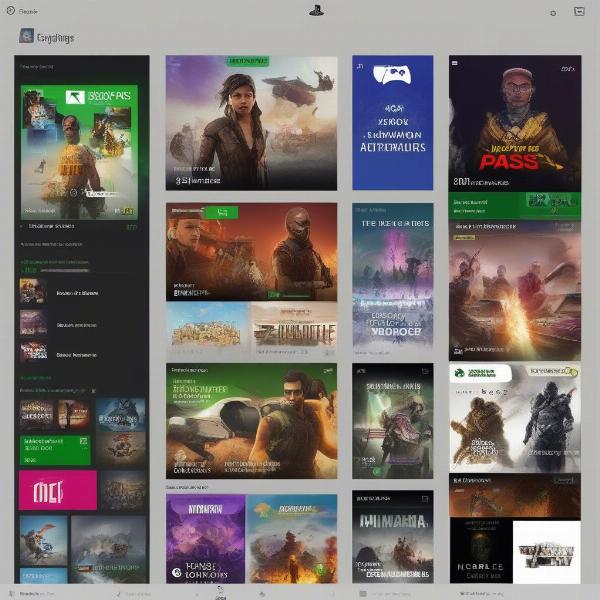Screen dimensions: 600x600
Task: Open the white card with stacked logo at bottom right
Action: tap(546, 552)
